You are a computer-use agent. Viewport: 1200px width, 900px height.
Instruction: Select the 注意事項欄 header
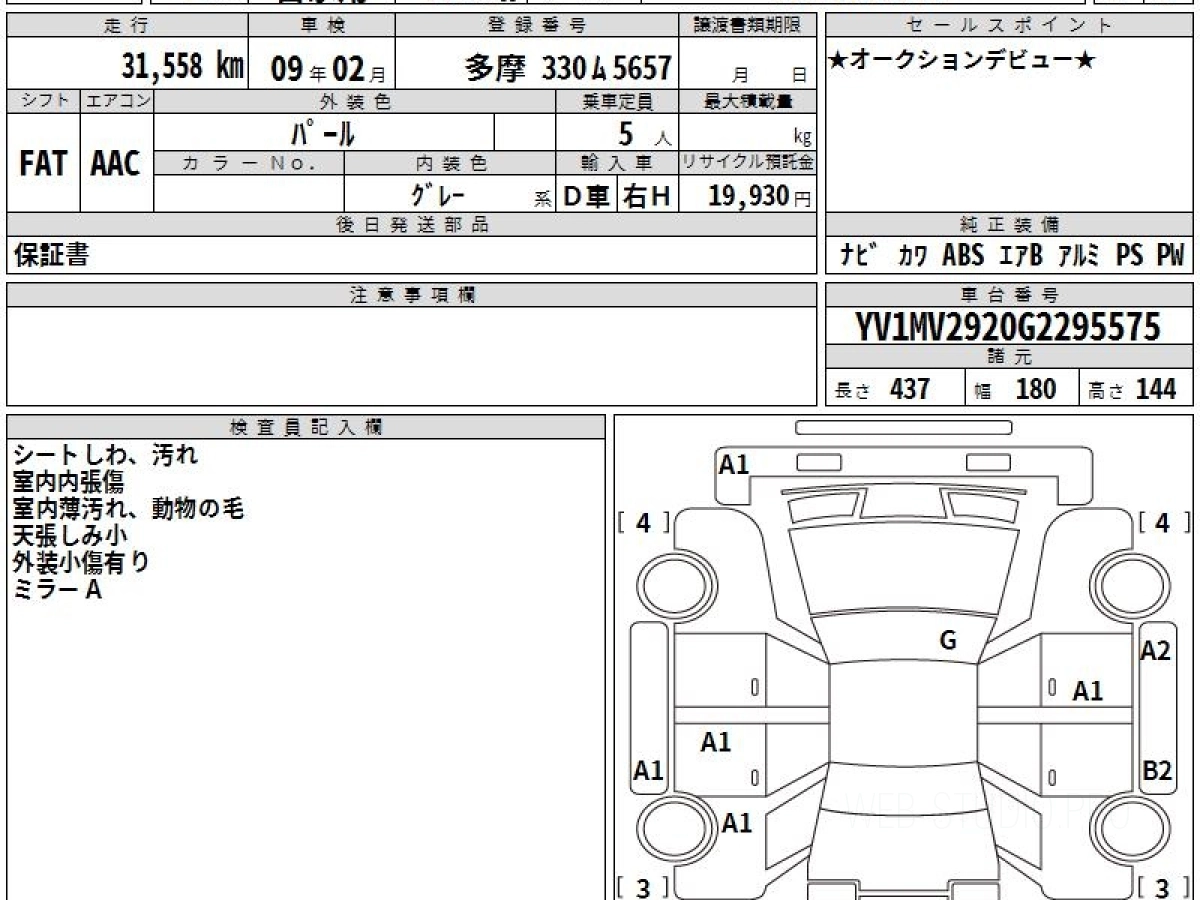(x=411, y=294)
